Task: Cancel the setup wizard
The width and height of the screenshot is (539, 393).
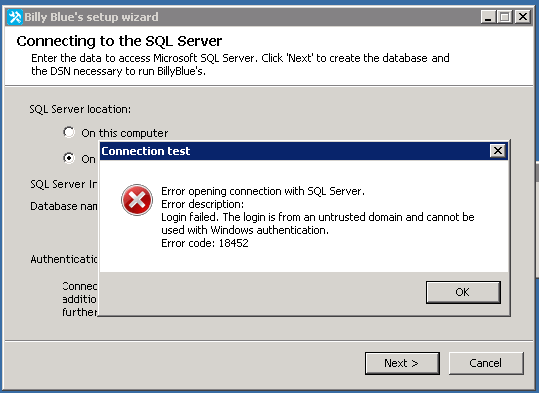Action: point(486,363)
